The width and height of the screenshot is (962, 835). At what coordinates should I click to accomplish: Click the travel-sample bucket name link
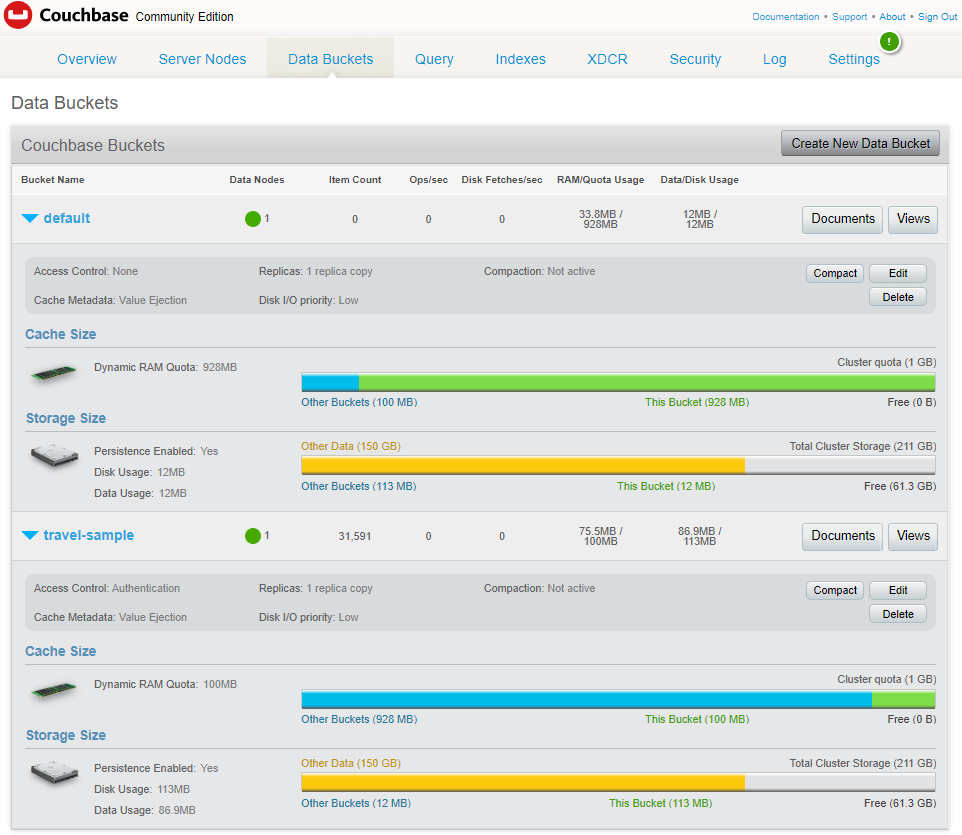pos(89,536)
